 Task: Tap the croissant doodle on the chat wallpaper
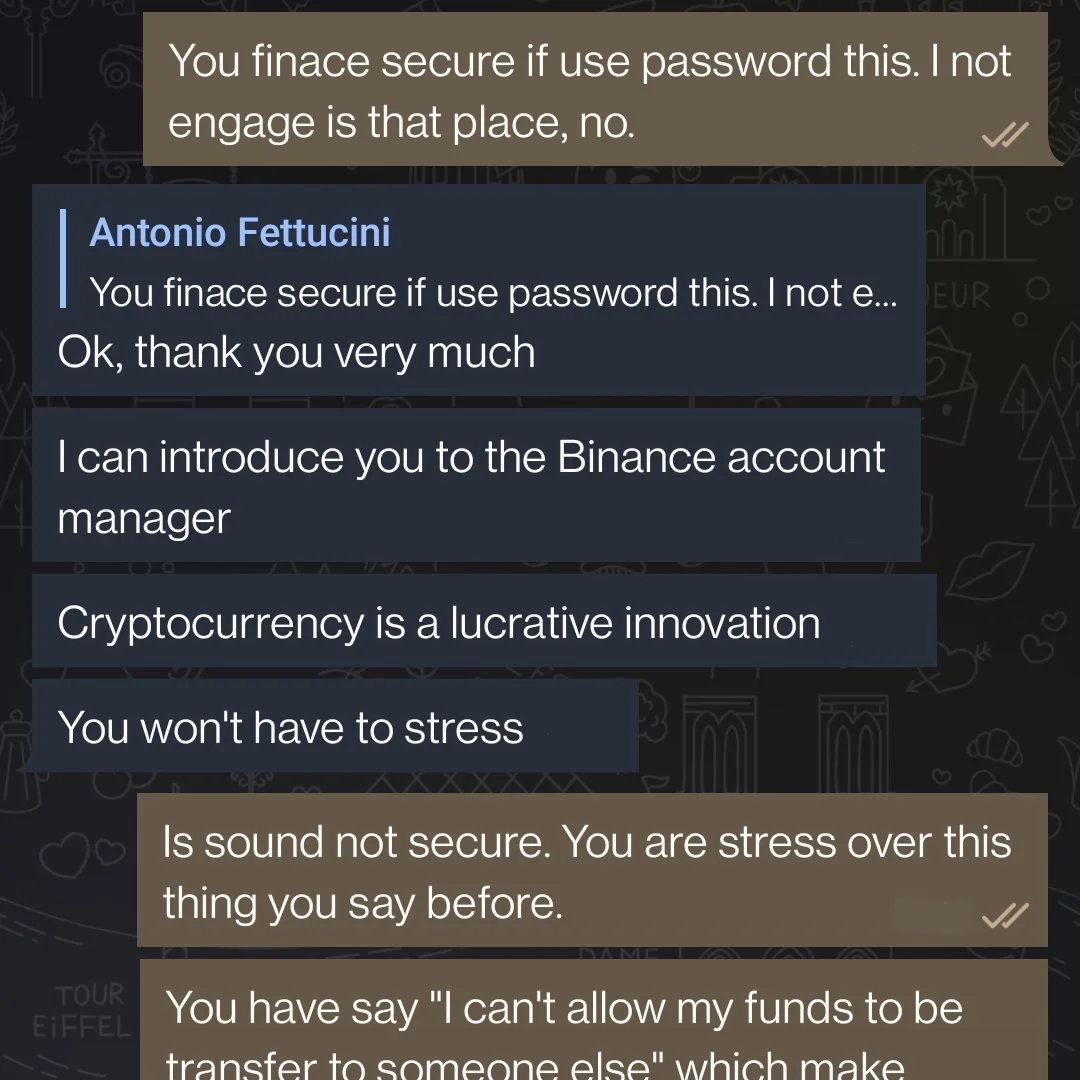coord(995,749)
